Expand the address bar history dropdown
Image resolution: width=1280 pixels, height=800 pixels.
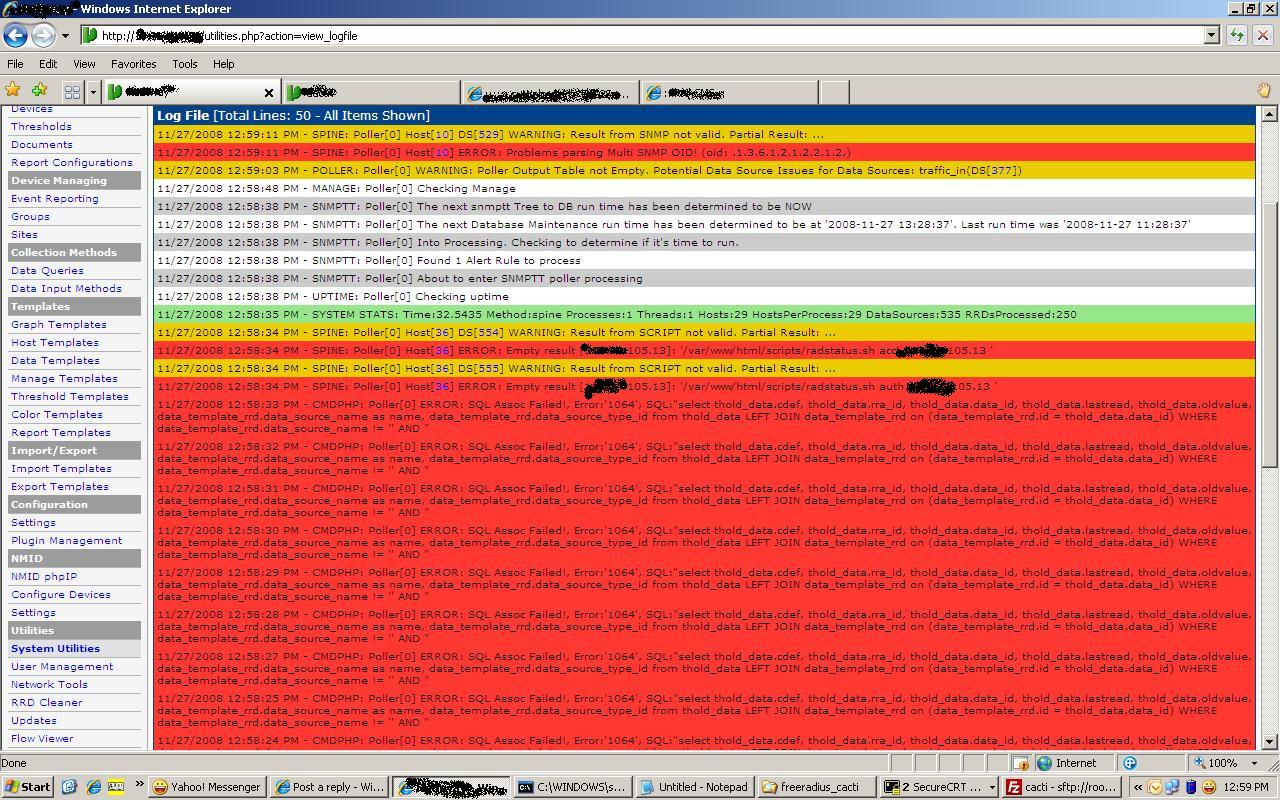click(x=1211, y=35)
